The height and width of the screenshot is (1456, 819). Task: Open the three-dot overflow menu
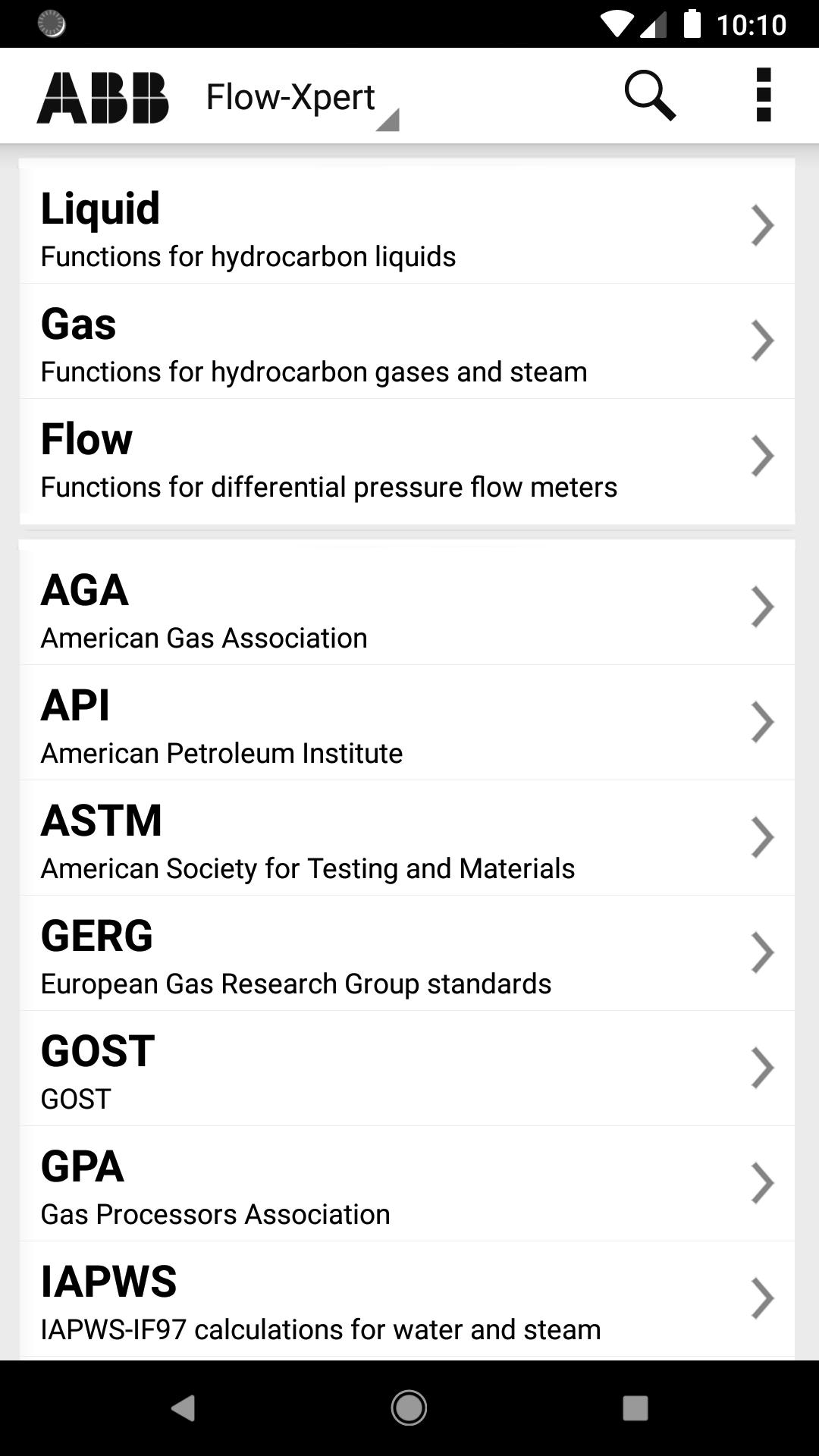click(764, 96)
